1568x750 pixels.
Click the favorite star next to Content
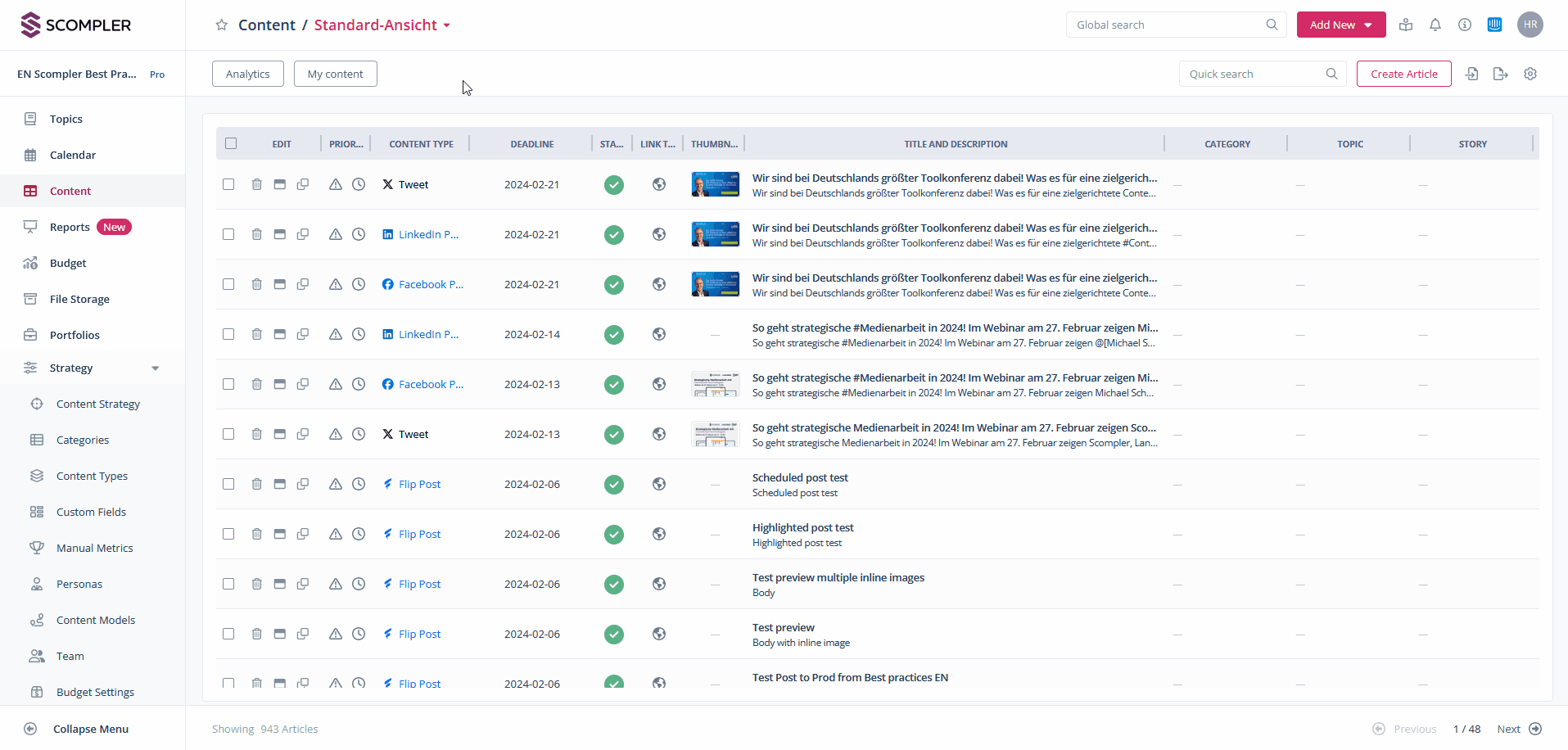[221, 25]
